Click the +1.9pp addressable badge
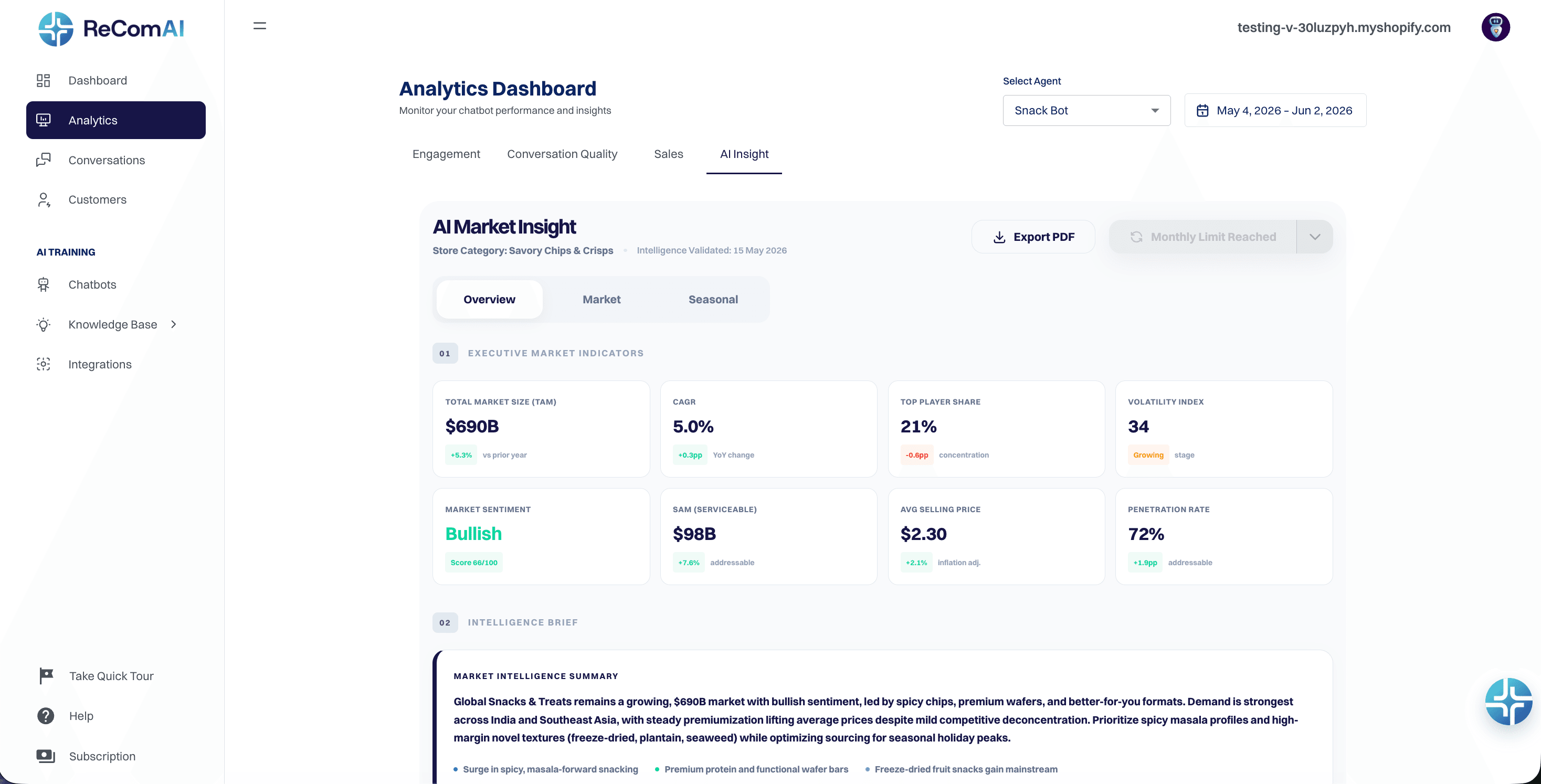The height and width of the screenshot is (784, 1541). point(1145,563)
